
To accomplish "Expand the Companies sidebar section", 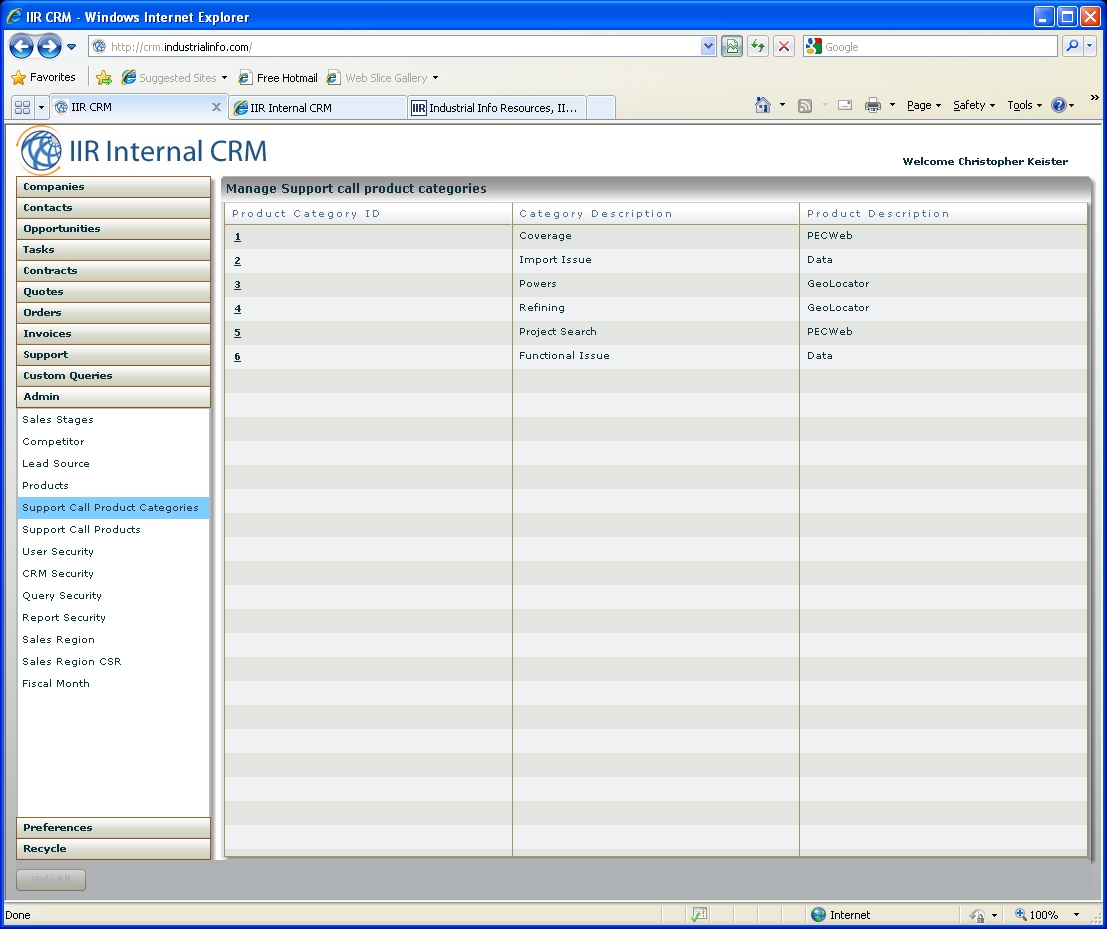I will (x=113, y=187).
